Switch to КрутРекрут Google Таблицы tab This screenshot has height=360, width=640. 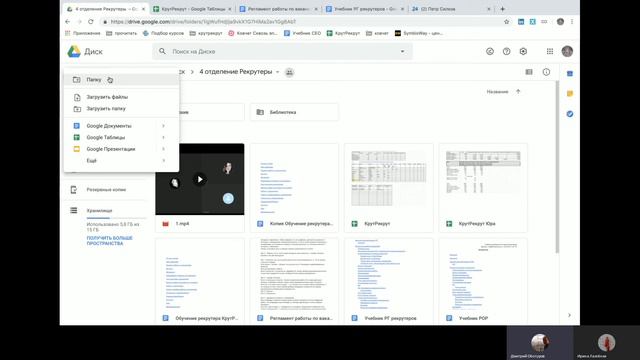point(192,9)
